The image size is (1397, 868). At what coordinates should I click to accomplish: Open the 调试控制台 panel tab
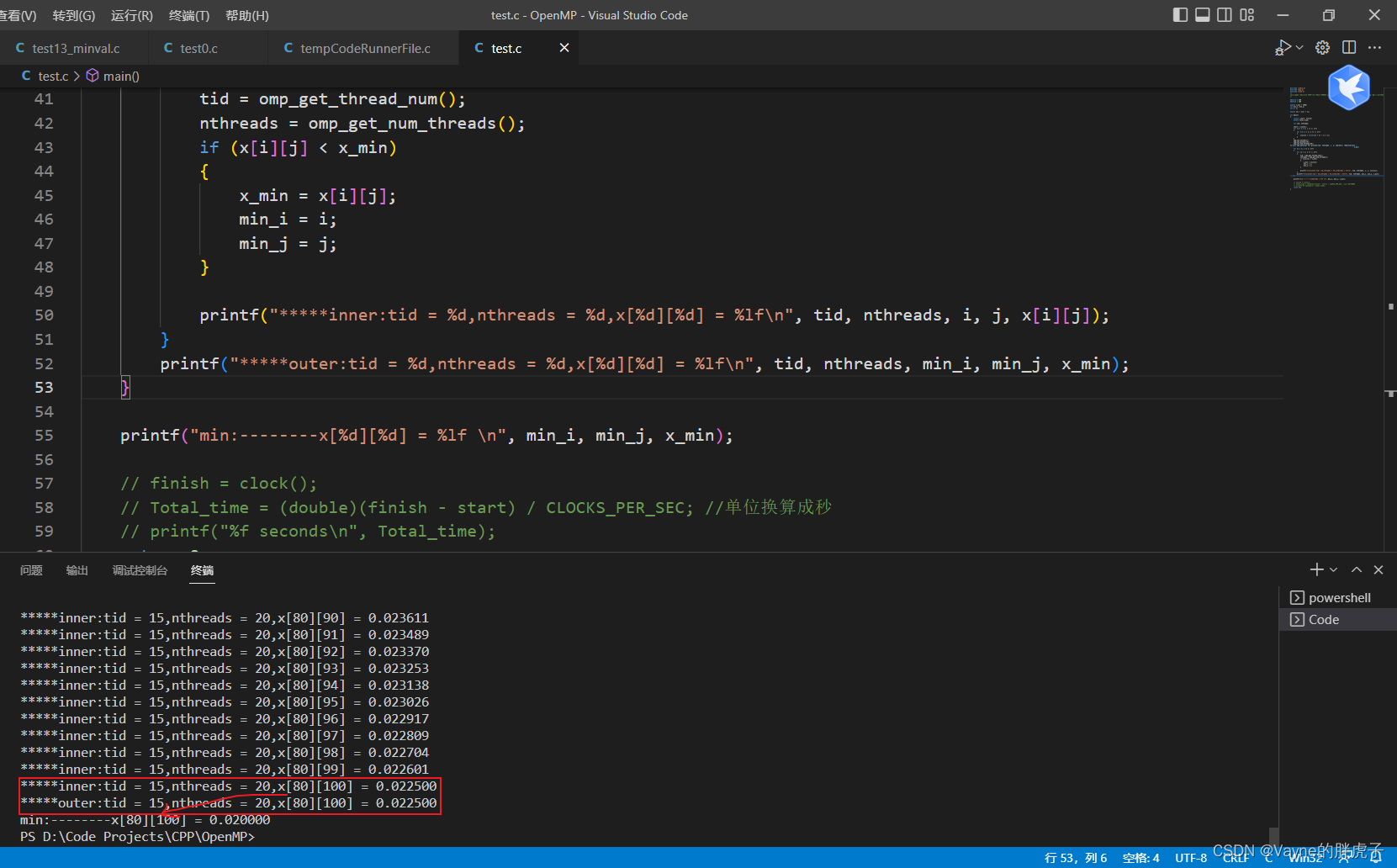click(140, 570)
